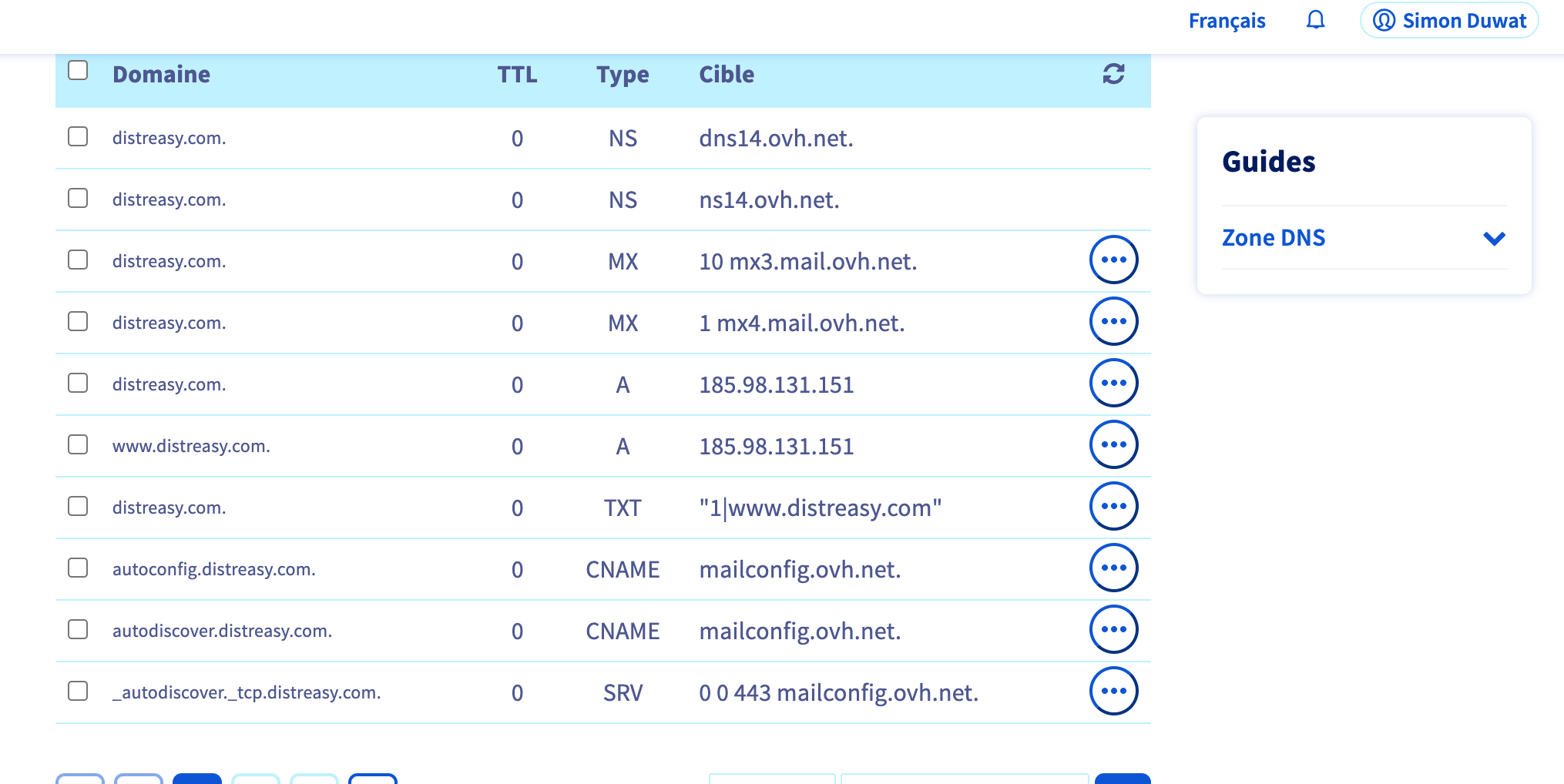The height and width of the screenshot is (784, 1564).
Task: Open notifications bell in header
Action: 1315,20
